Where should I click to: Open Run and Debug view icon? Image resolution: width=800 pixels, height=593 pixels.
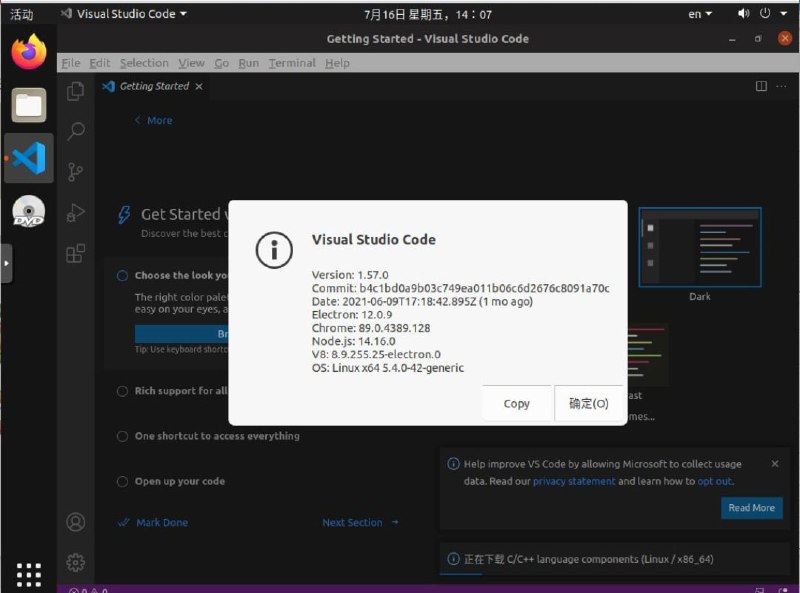(x=75, y=213)
